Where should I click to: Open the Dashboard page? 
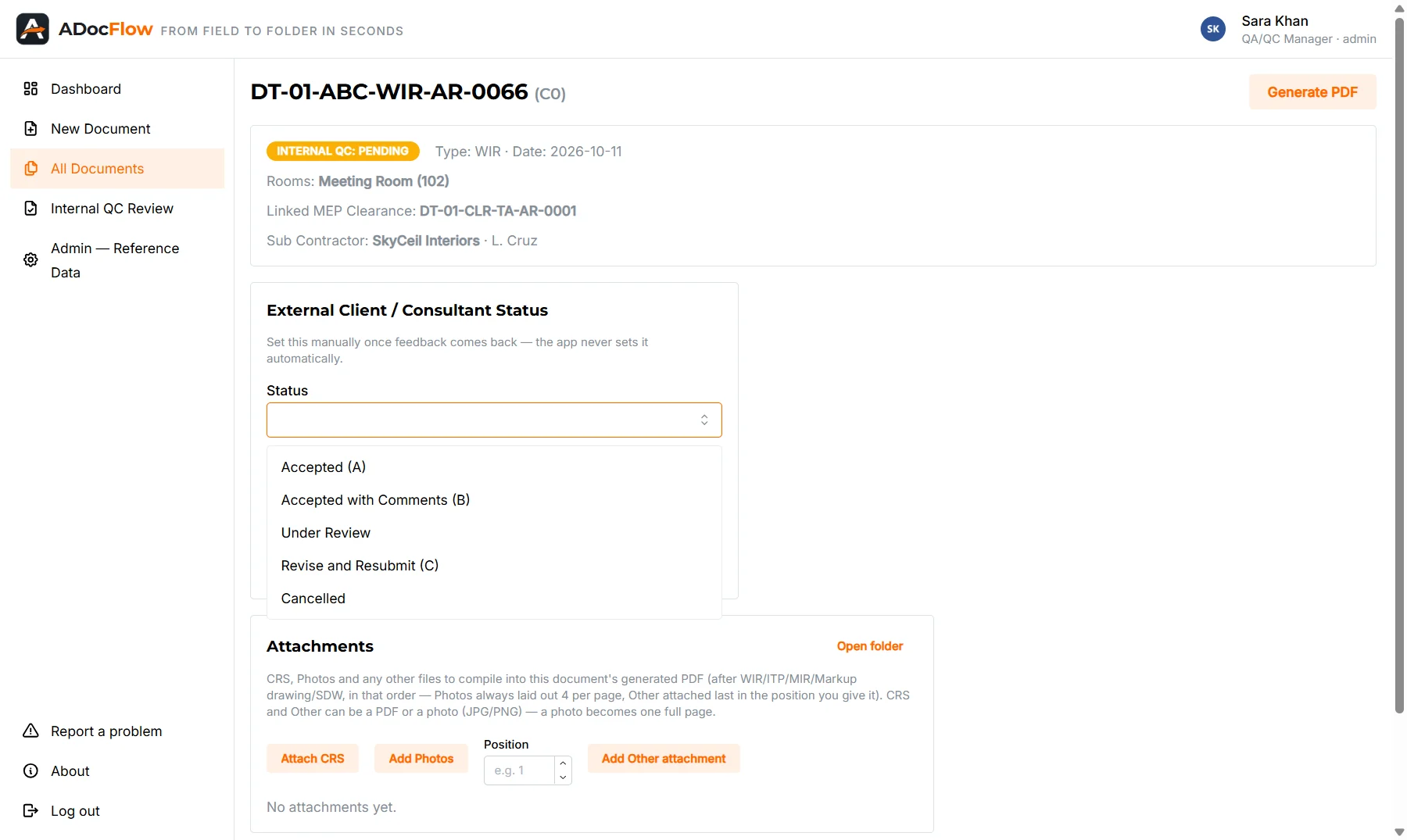point(117,88)
